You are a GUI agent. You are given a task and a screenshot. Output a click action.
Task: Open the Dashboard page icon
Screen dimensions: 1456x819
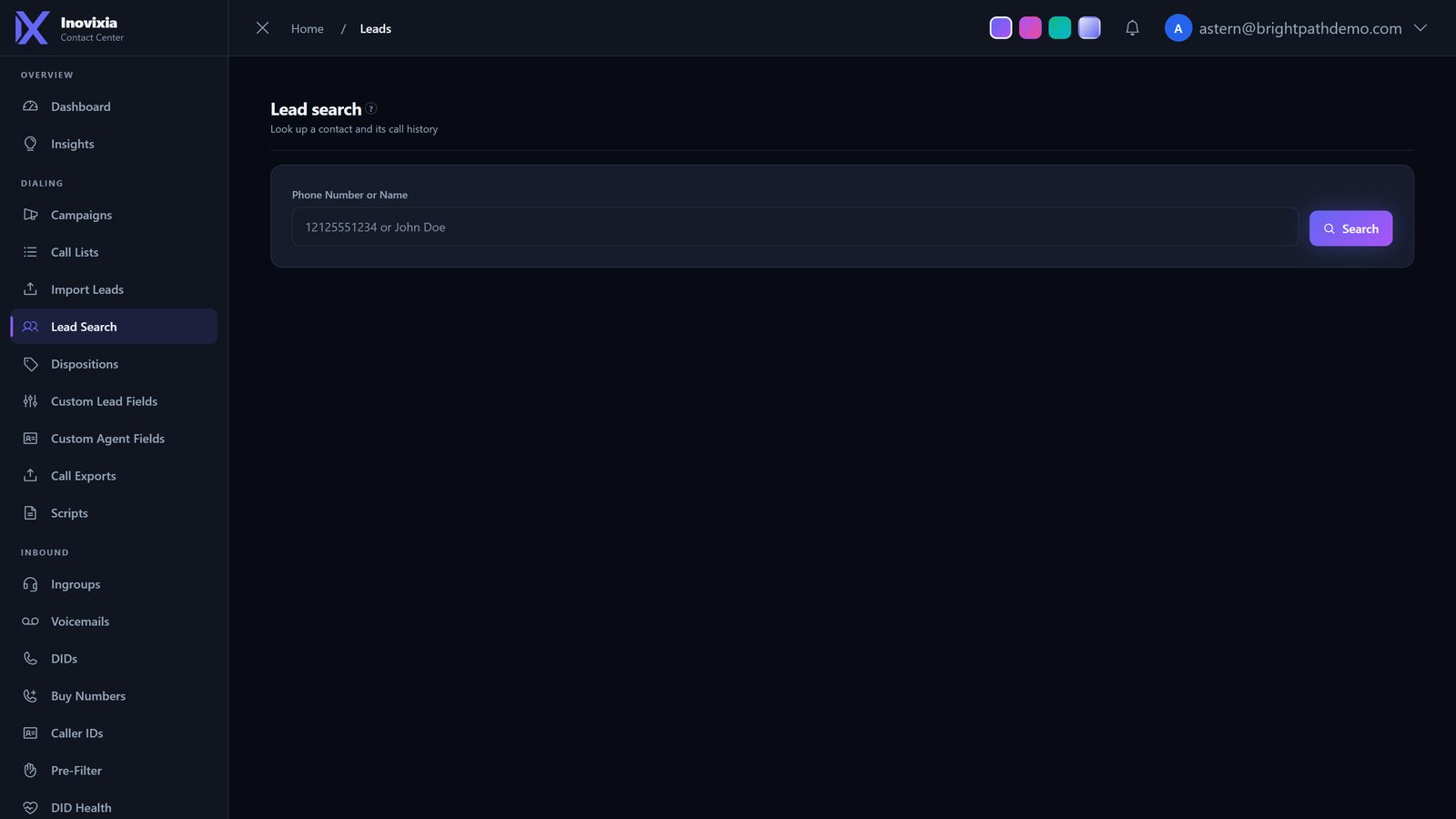click(30, 106)
